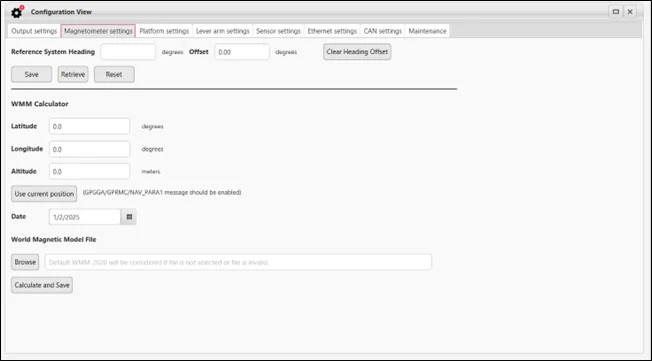Open the CAN settings tab
The image size is (652, 361).
point(383,31)
